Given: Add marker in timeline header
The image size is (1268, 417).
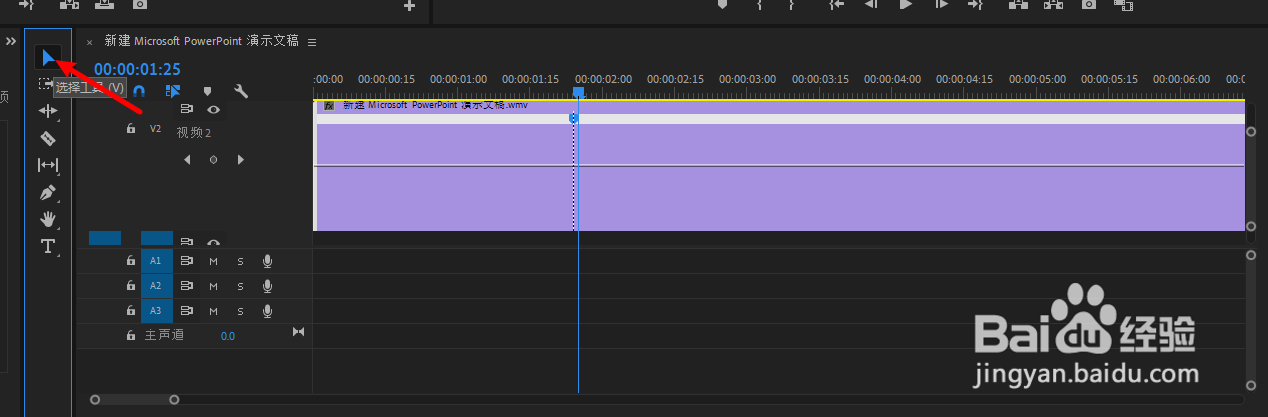Looking at the screenshot, I should [207, 91].
